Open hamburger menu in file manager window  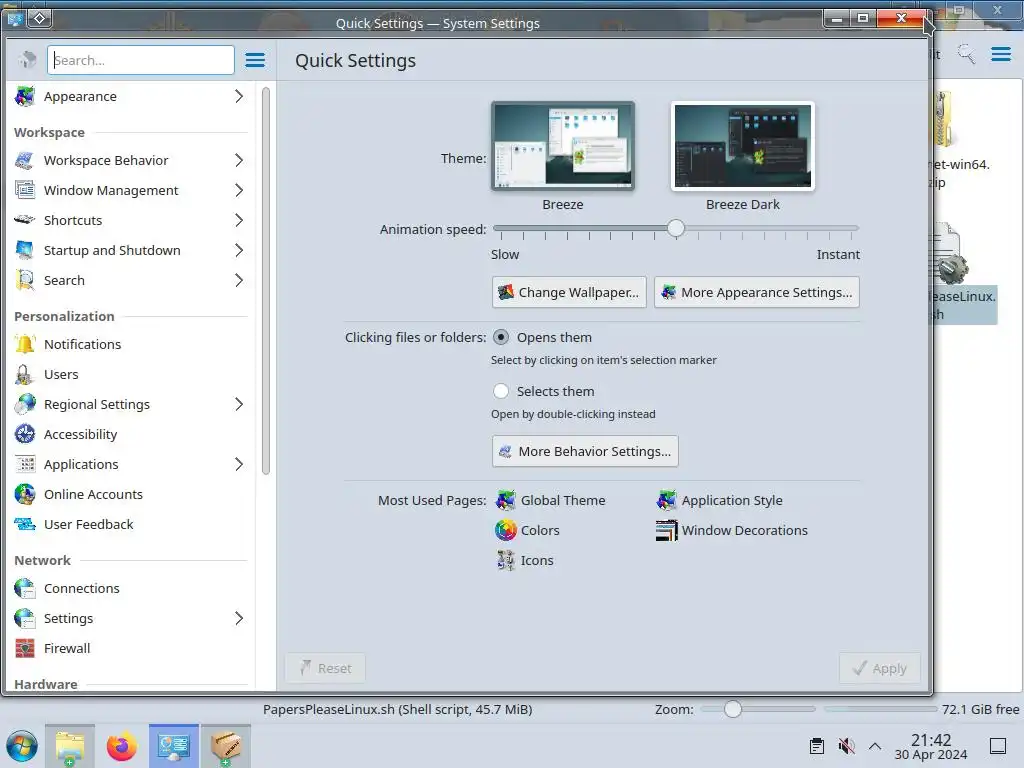1001,54
